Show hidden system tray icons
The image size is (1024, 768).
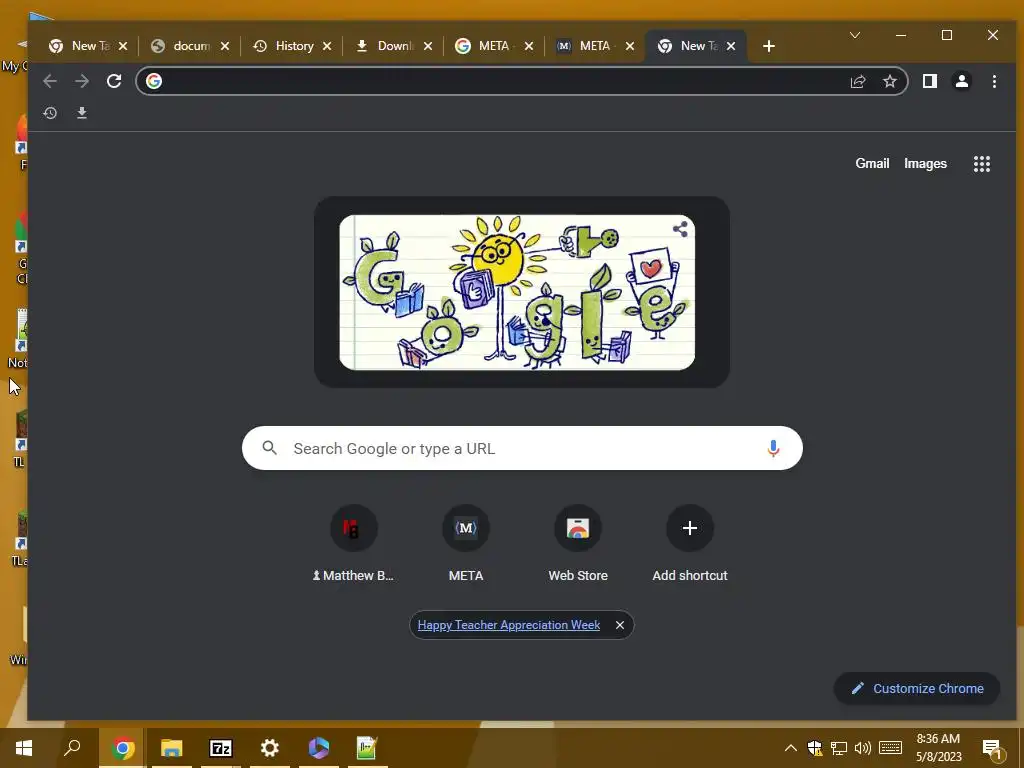coord(790,748)
